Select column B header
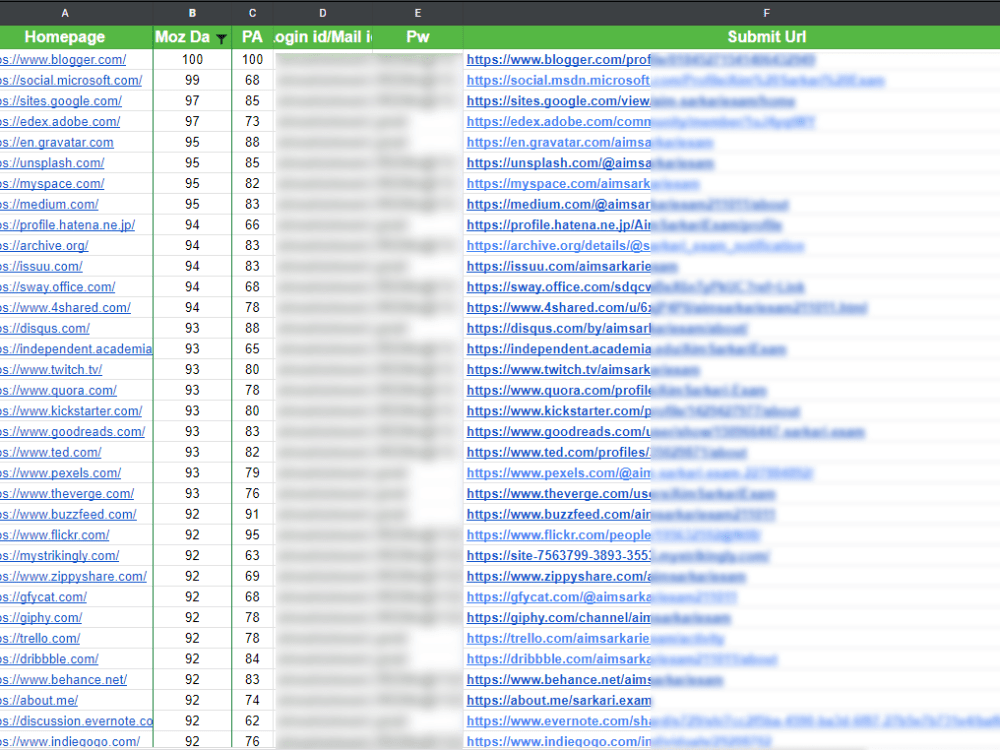The image size is (1000, 750). (x=193, y=13)
